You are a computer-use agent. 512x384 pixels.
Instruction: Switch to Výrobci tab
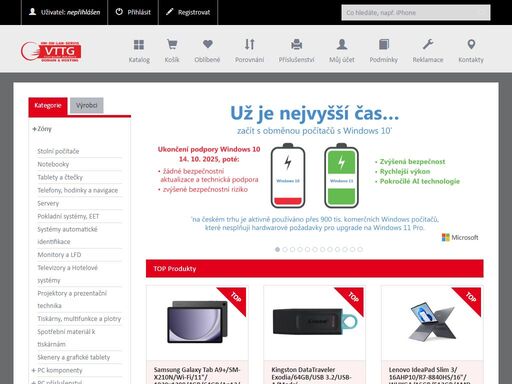pos(87,106)
